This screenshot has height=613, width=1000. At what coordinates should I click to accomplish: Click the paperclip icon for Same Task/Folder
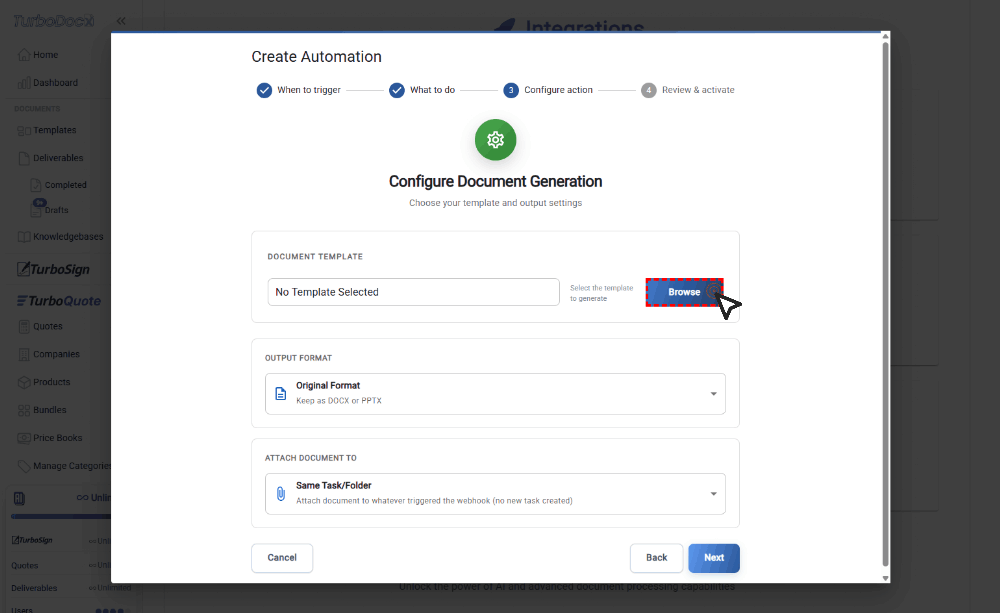point(281,494)
